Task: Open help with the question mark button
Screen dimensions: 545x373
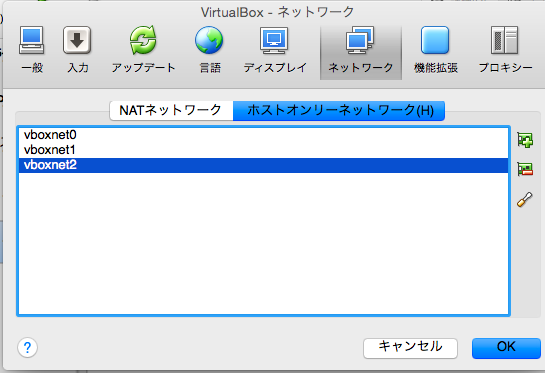Action: coord(27,347)
